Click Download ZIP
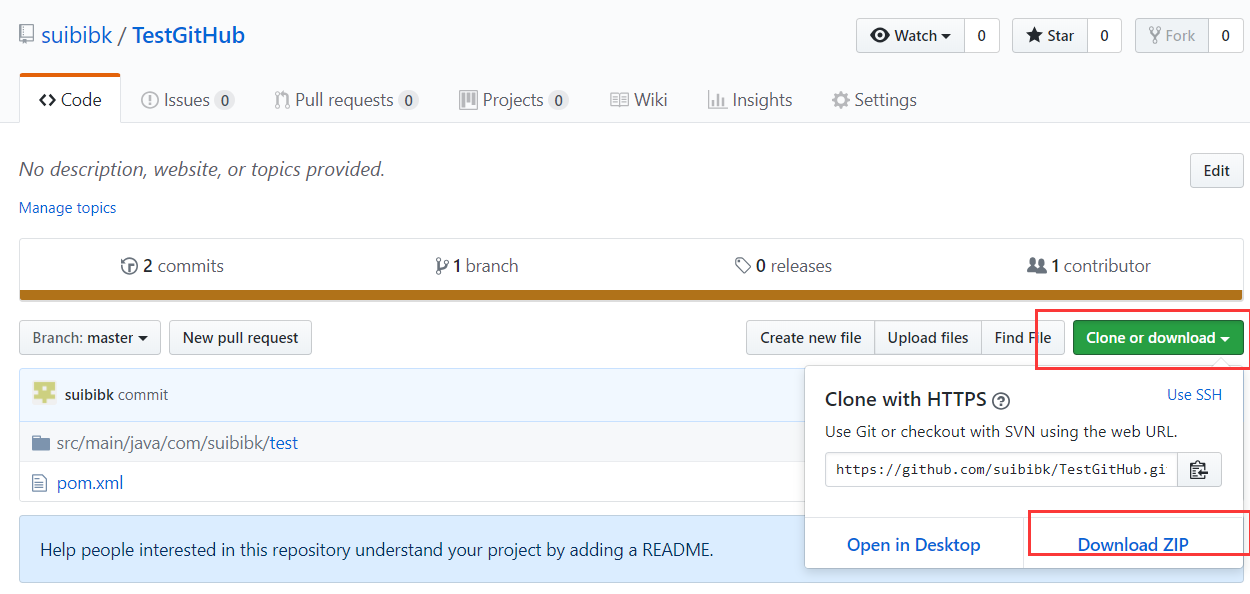Screen dimensions: 1250x594 (1133, 545)
